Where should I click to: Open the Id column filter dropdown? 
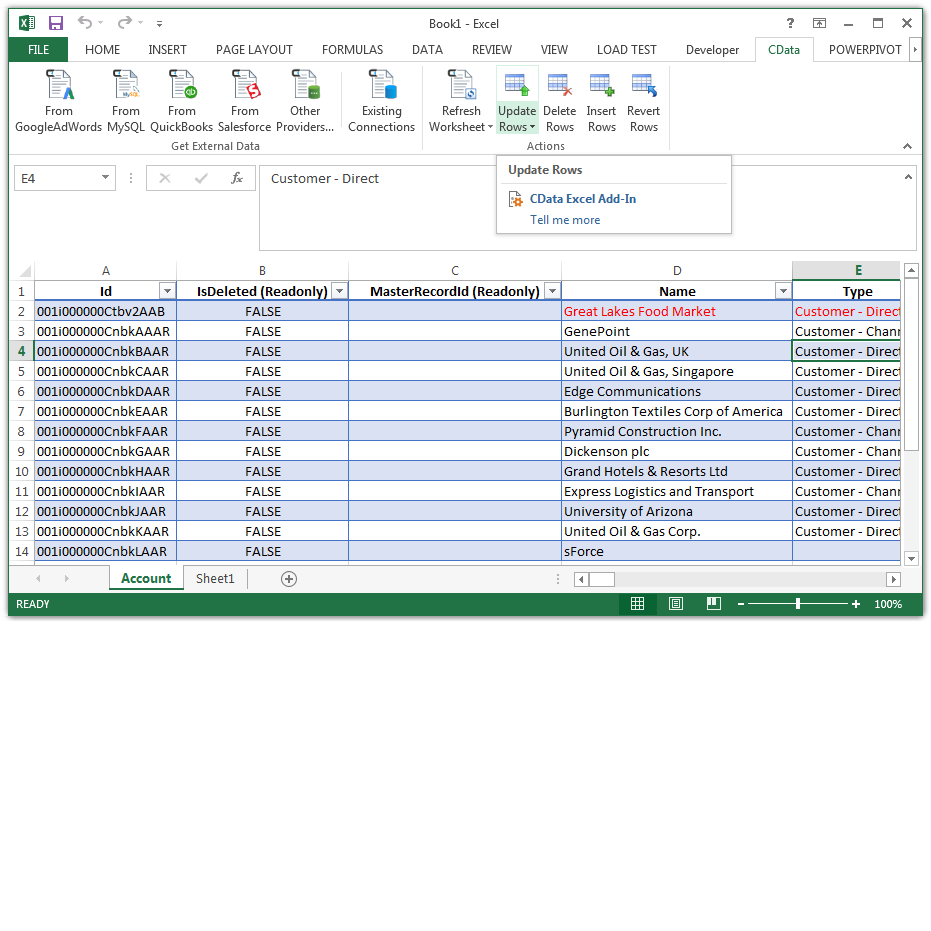pos(167,291)
